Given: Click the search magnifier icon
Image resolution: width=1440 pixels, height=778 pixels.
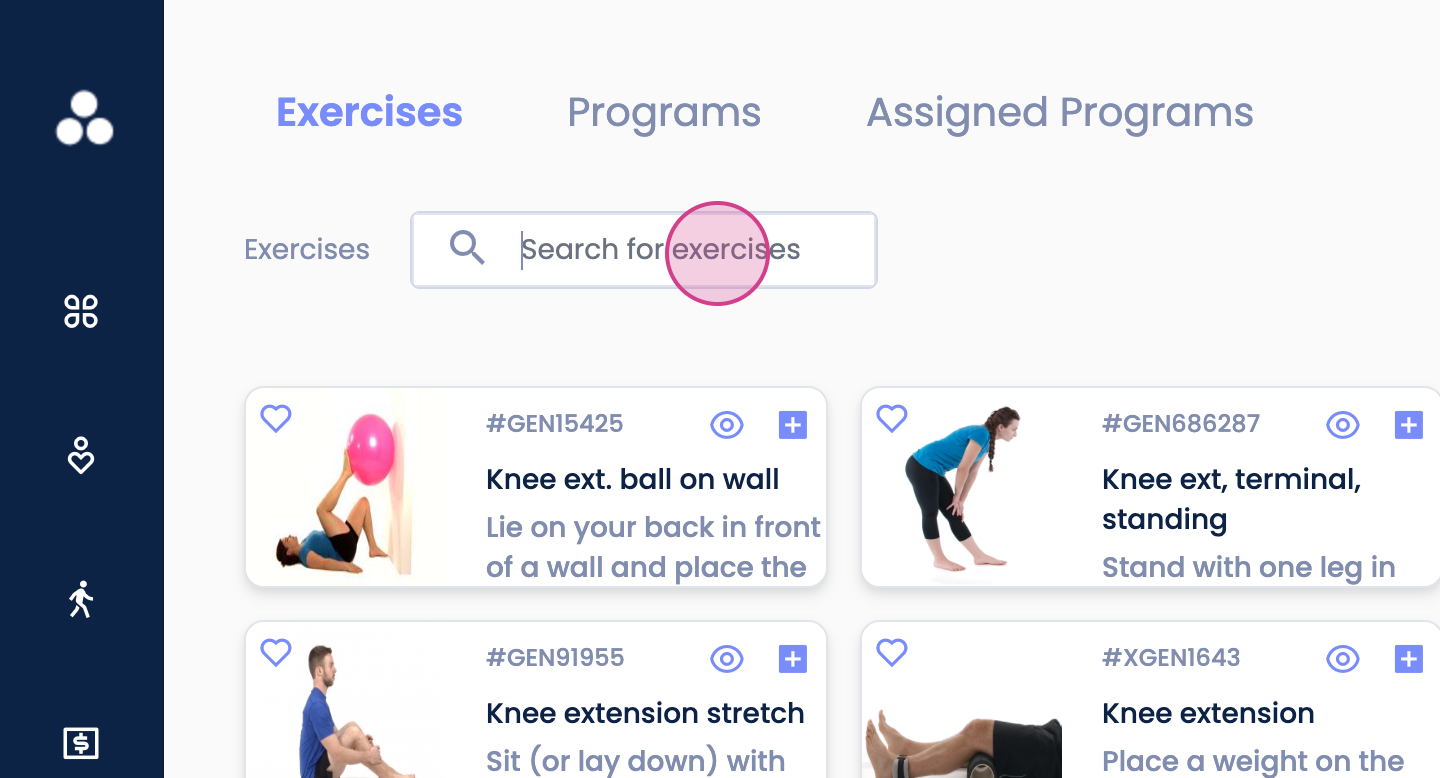Looking at the screenshot, I should click(466, 247).
